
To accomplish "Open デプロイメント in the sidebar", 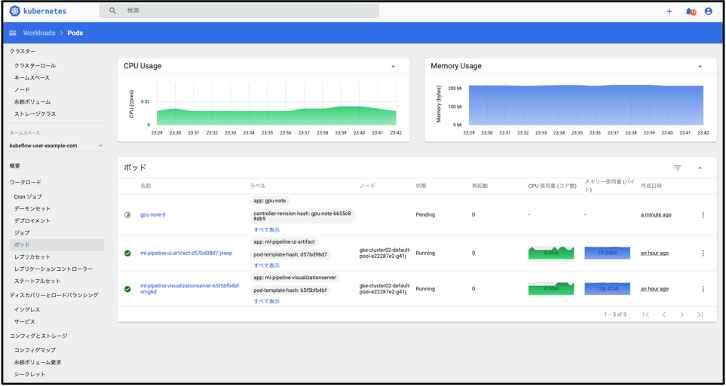I will coord(32,221).
